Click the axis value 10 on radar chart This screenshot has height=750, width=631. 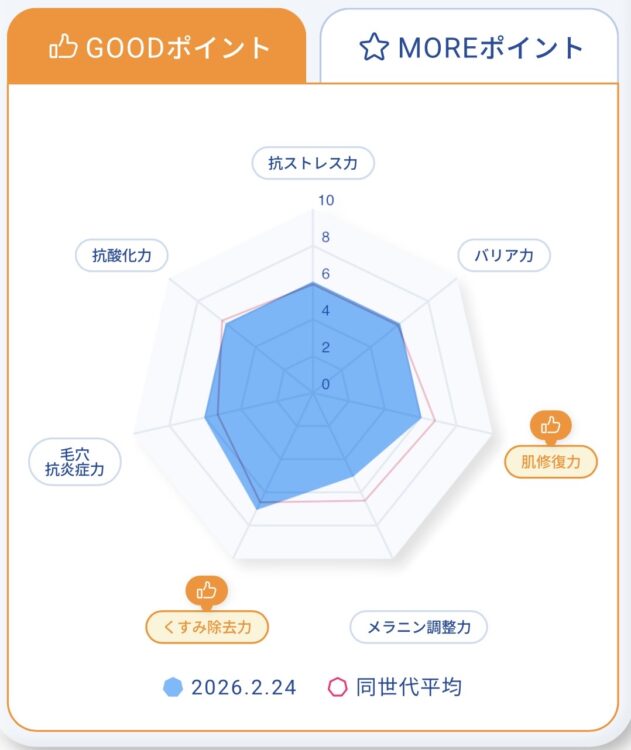(326, 200)
